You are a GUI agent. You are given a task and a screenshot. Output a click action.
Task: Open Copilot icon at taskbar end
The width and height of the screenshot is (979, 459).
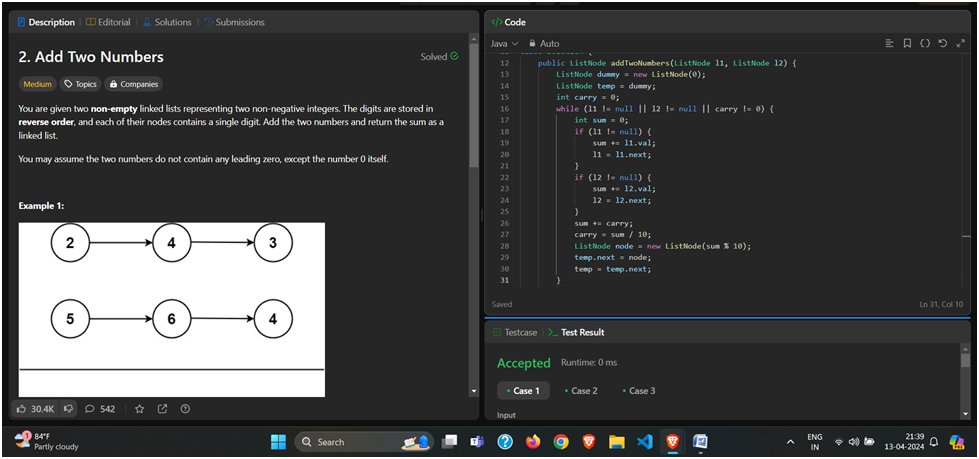click(x=957, y=442)
